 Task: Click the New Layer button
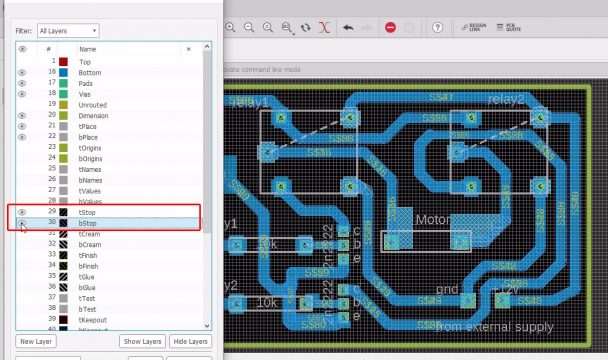pos(36,341)
